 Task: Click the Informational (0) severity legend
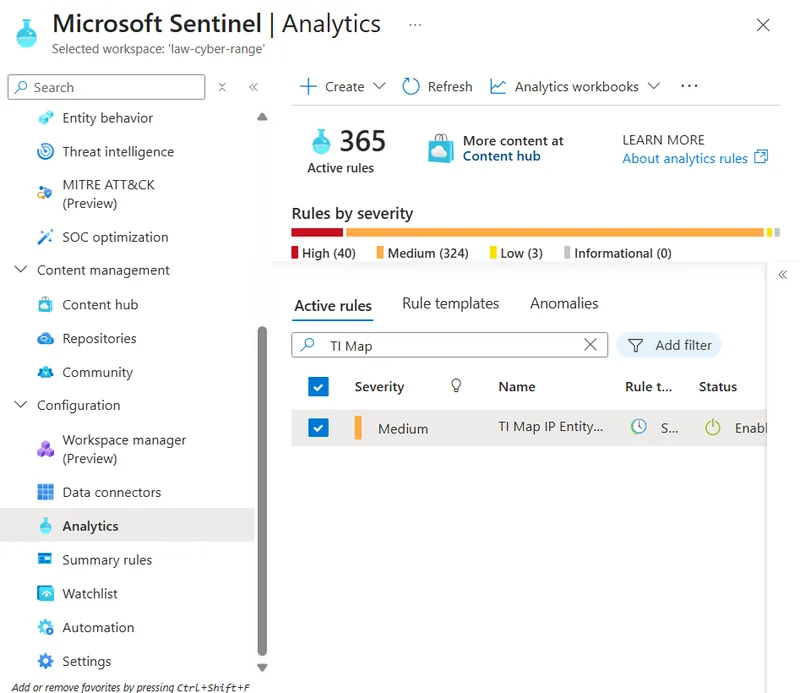pyautogui.click(x=617, y=253)
